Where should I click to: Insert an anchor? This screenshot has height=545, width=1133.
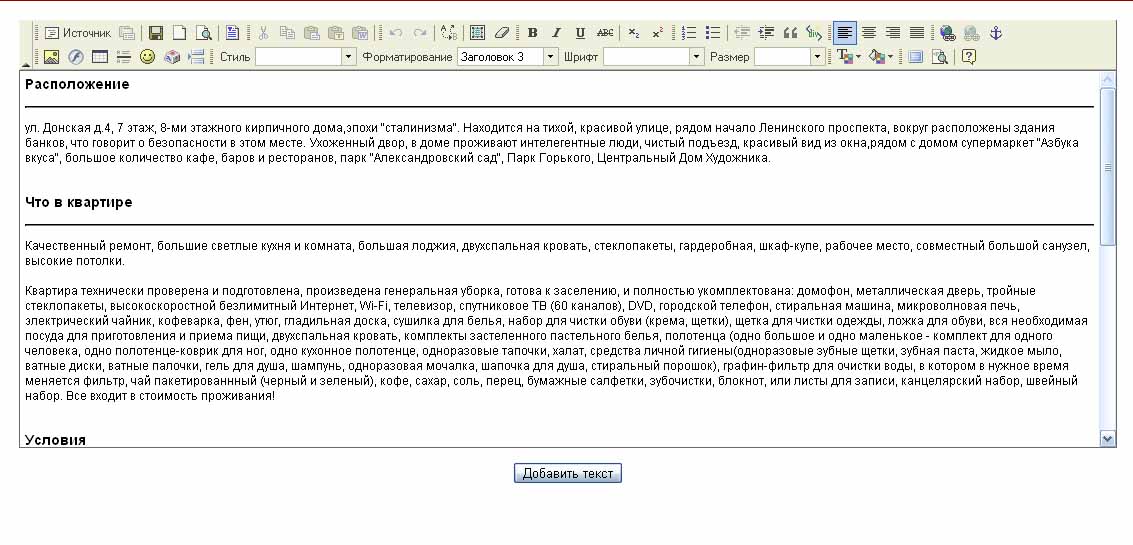(996, 33)
